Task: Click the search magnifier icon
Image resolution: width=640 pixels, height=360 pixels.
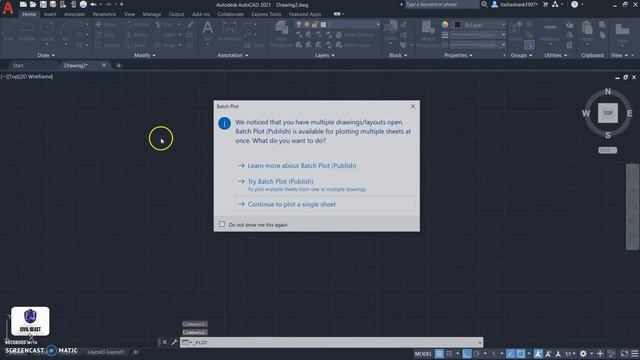Action: 484,4
